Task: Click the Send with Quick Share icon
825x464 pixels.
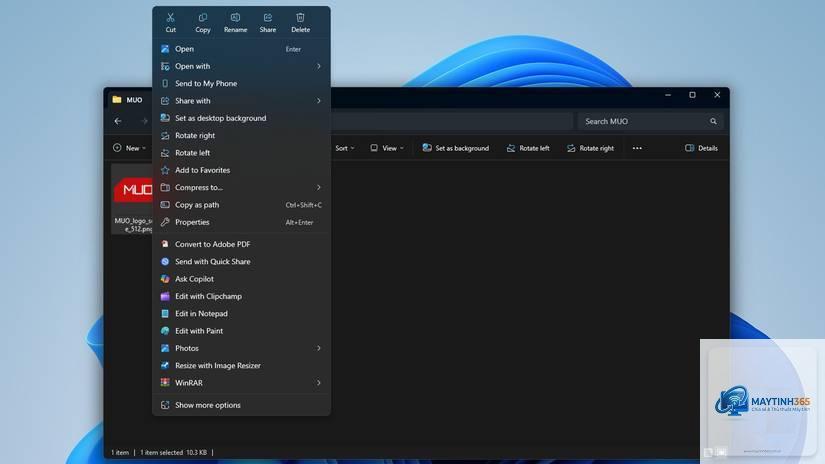Action: point(165,261)
